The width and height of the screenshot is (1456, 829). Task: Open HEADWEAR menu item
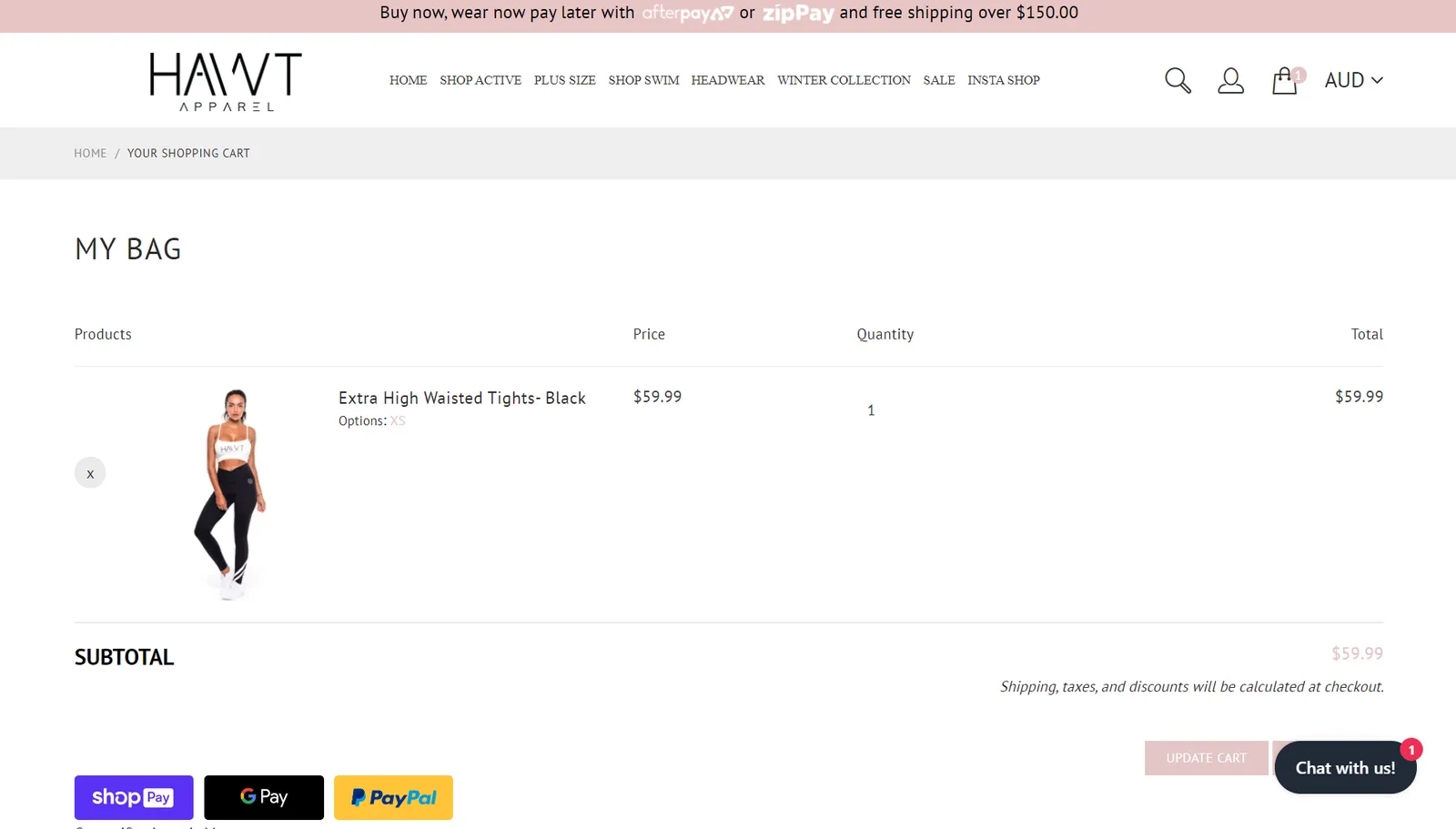[728, 80]
